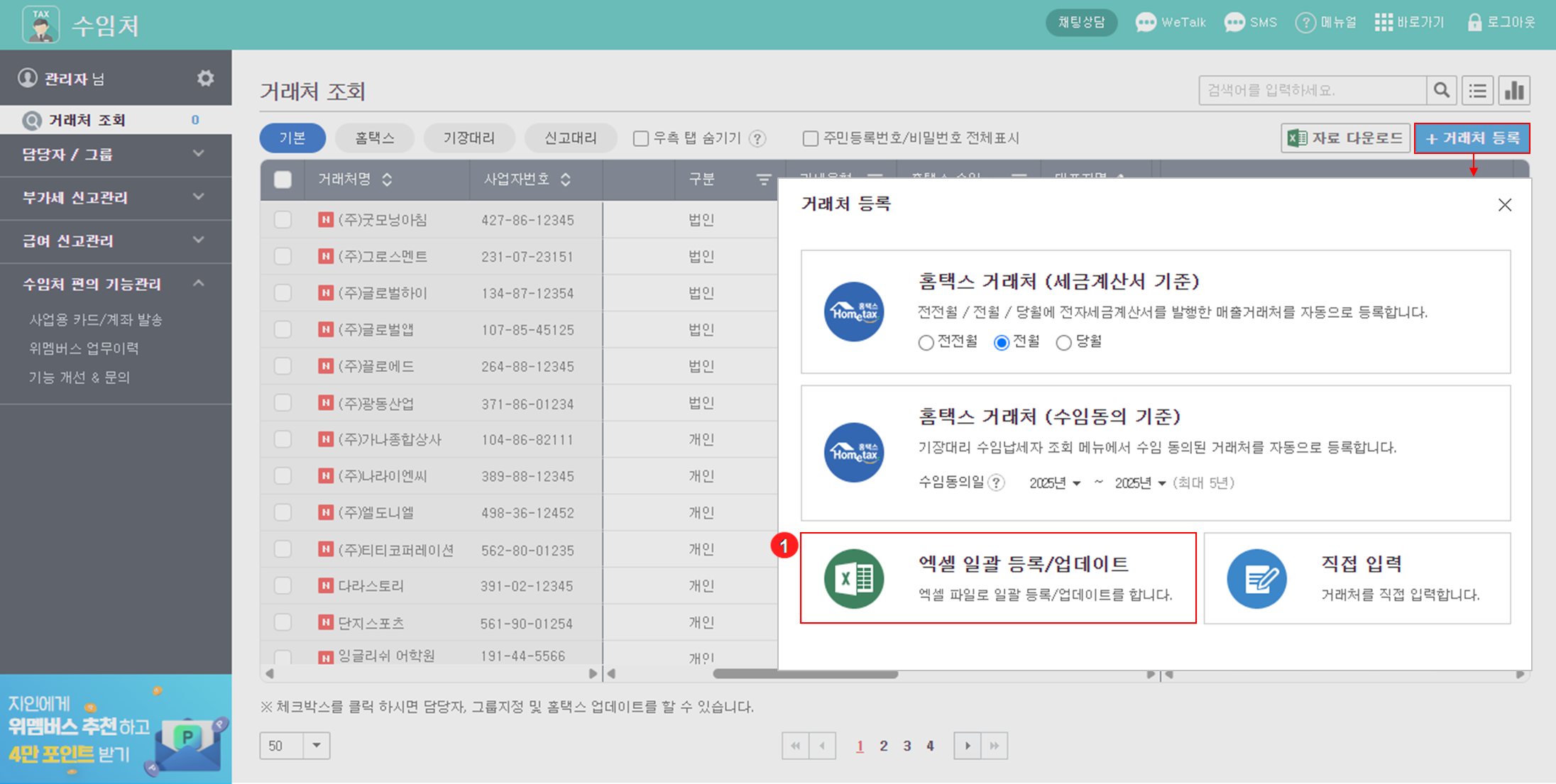The height and width of the screenshot is (784, 1556).
Task: Click the search keyword input field
Action: [1312, 90]
